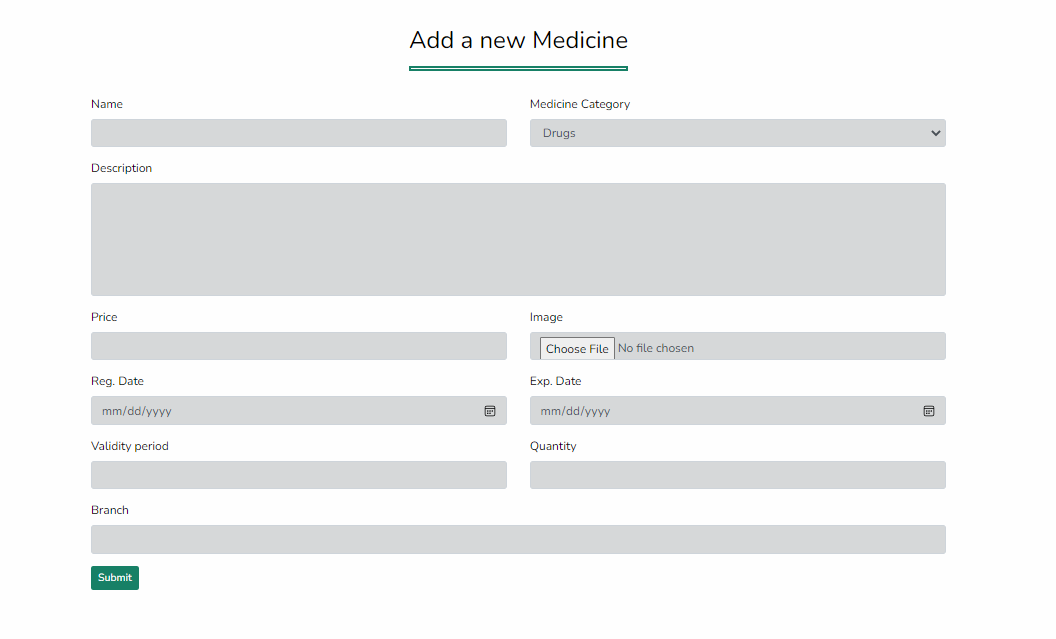Click the Medicine Category dropdown chevron
1056x639 pixels.
coord(935,132)
